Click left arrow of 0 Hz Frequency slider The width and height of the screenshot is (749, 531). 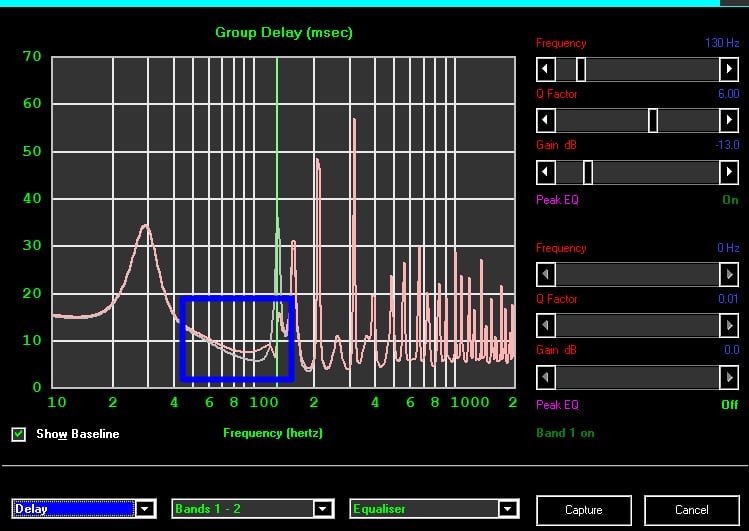[546, 275]
